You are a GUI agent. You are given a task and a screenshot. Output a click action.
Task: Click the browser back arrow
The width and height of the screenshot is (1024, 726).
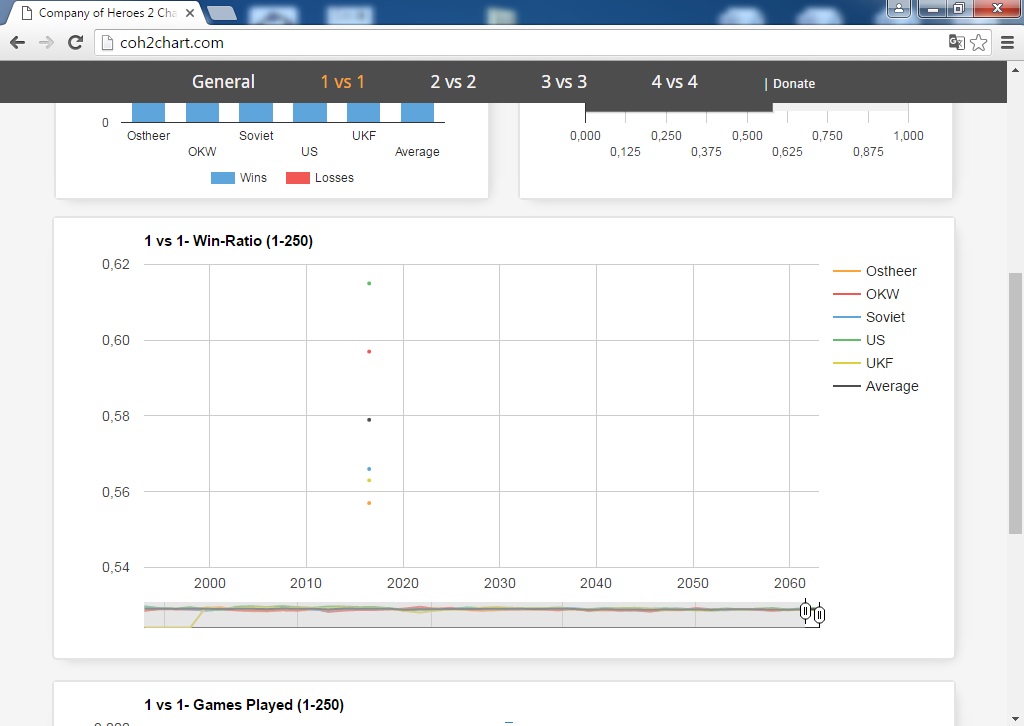(x=17, y=43)
